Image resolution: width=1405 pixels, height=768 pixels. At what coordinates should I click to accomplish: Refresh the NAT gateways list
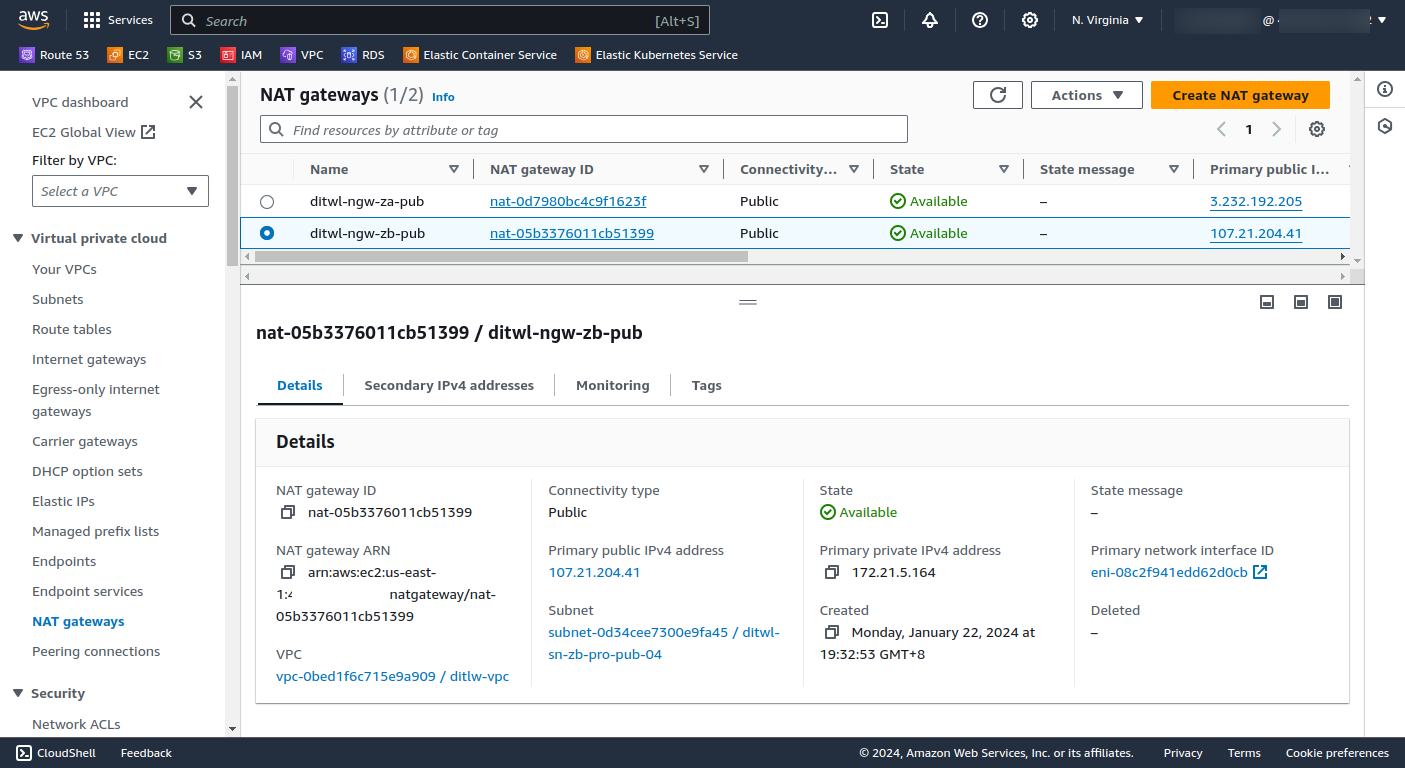coord(998,95)
